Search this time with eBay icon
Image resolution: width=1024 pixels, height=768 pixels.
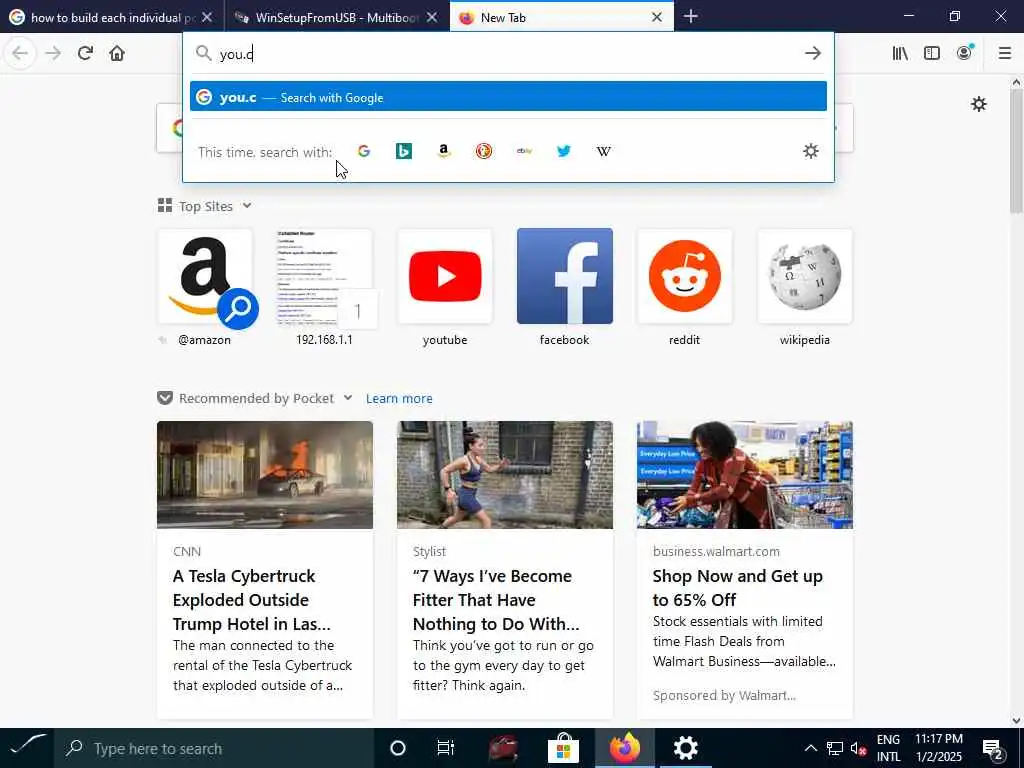[524, 151]
